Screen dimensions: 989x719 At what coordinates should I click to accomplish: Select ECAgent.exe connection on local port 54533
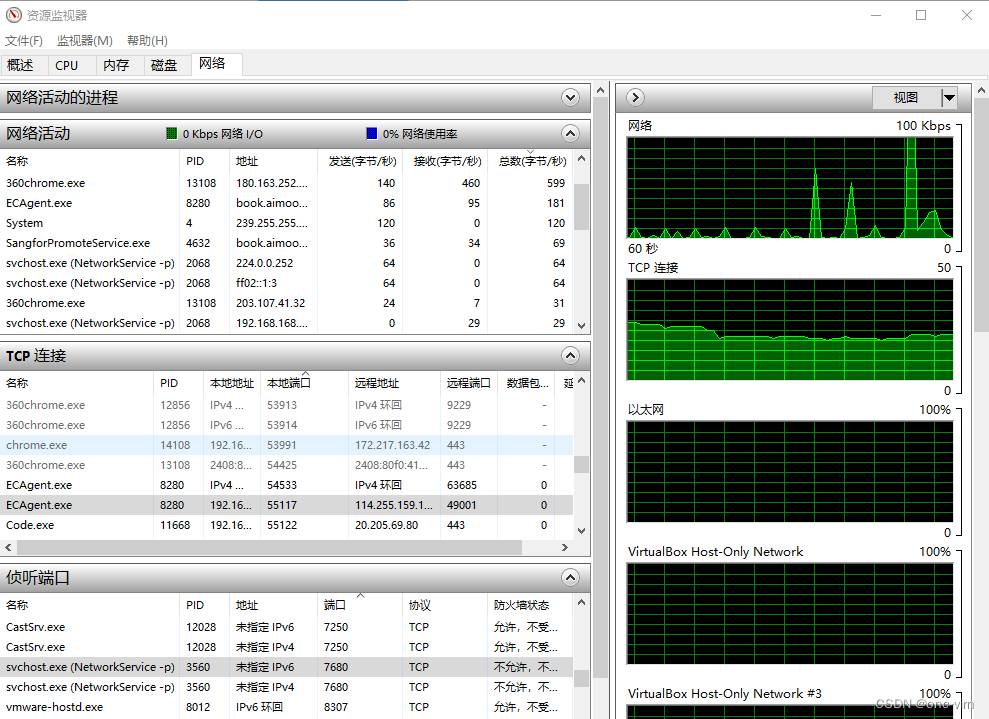(286, 485)
